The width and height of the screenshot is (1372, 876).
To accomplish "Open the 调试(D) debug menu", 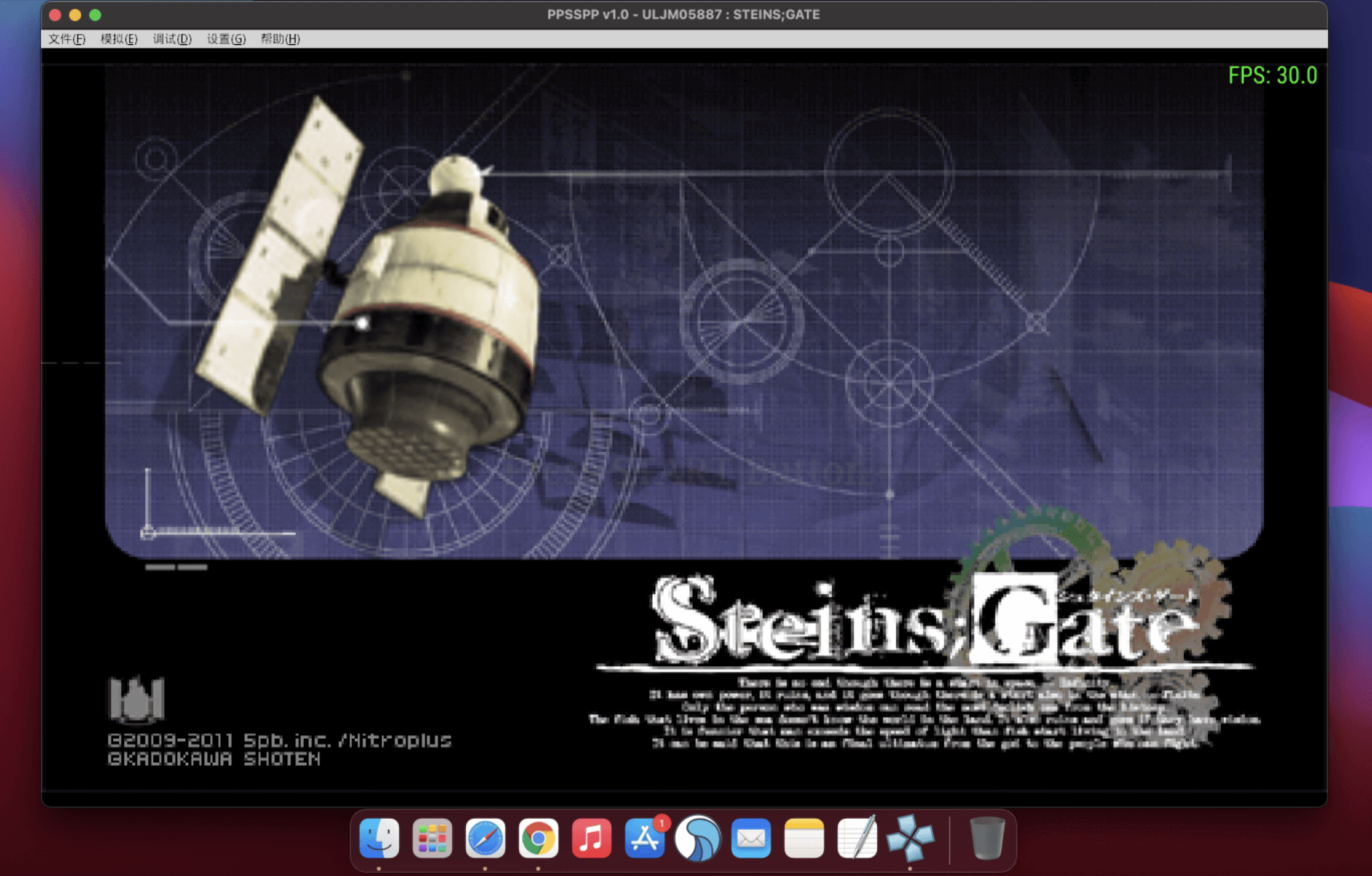I will [x=172, y=39].
